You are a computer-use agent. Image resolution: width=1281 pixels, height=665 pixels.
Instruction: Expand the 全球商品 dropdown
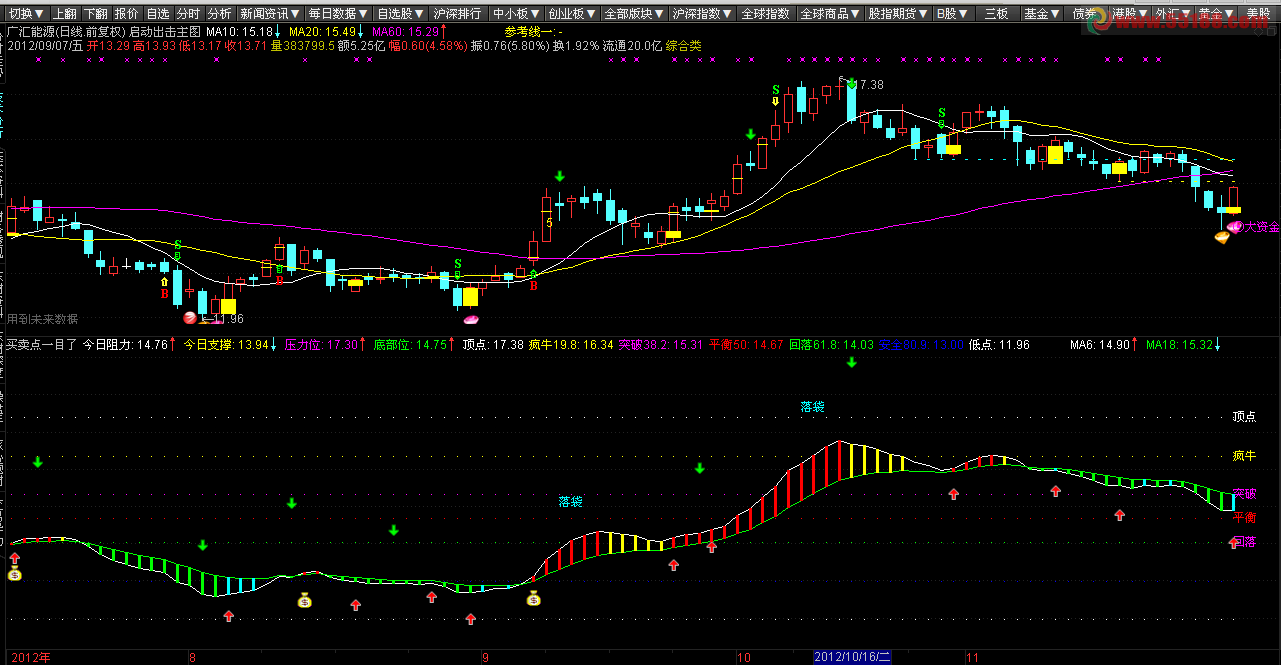click(831, 14)
